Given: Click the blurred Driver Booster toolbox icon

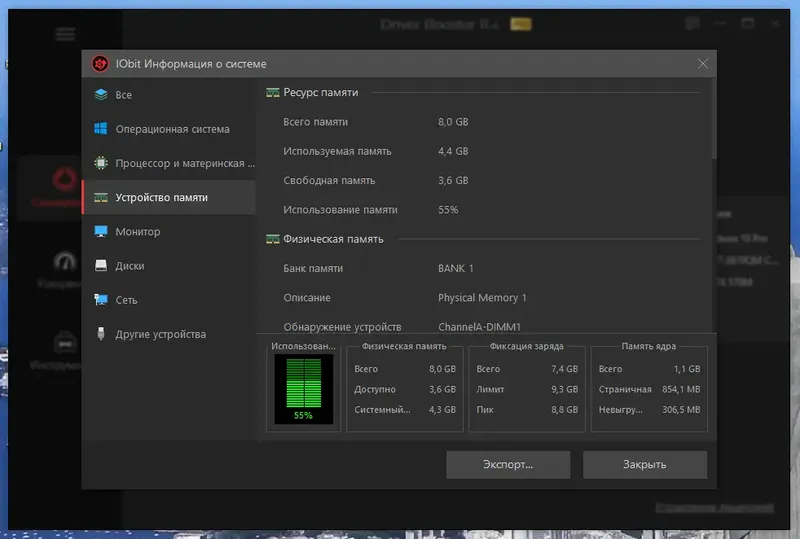Looking at the screenshot, I should (65, 341).
